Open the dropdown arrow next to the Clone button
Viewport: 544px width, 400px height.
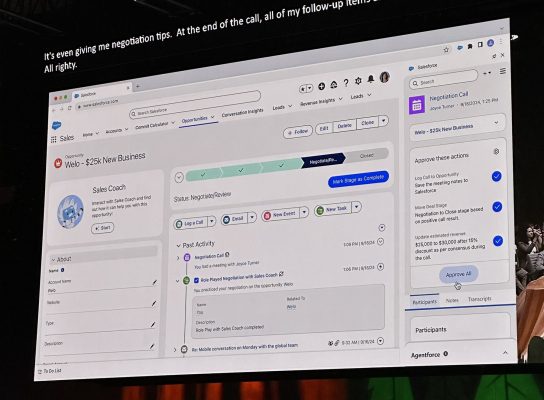tap(383, 121)
